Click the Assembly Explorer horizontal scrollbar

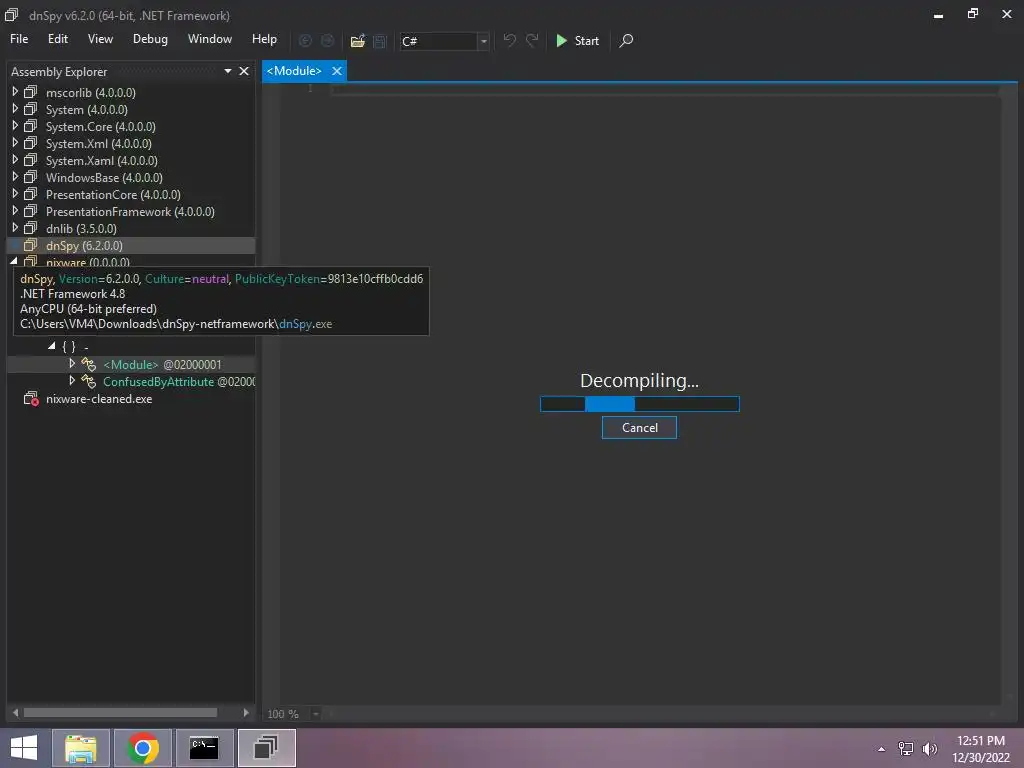(121, 712)
